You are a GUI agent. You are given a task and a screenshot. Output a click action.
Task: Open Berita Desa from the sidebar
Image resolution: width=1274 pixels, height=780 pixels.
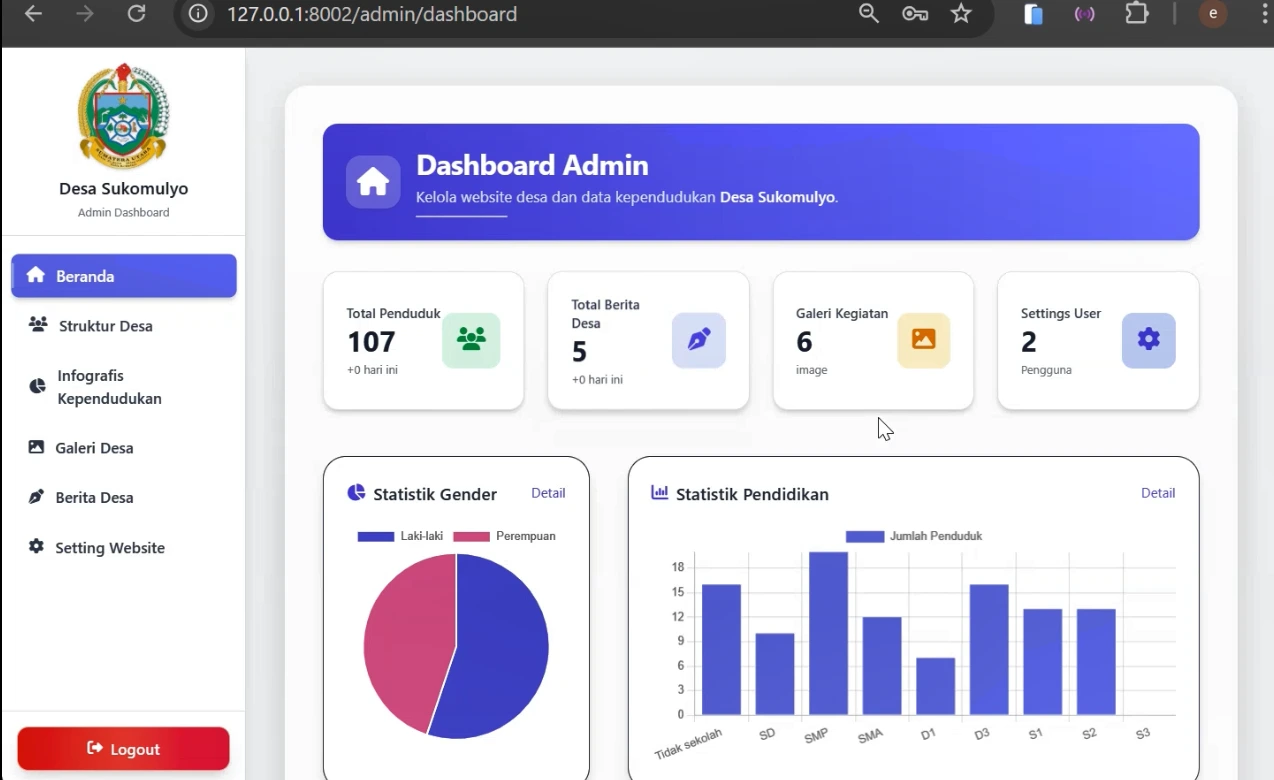pos(95,497)
